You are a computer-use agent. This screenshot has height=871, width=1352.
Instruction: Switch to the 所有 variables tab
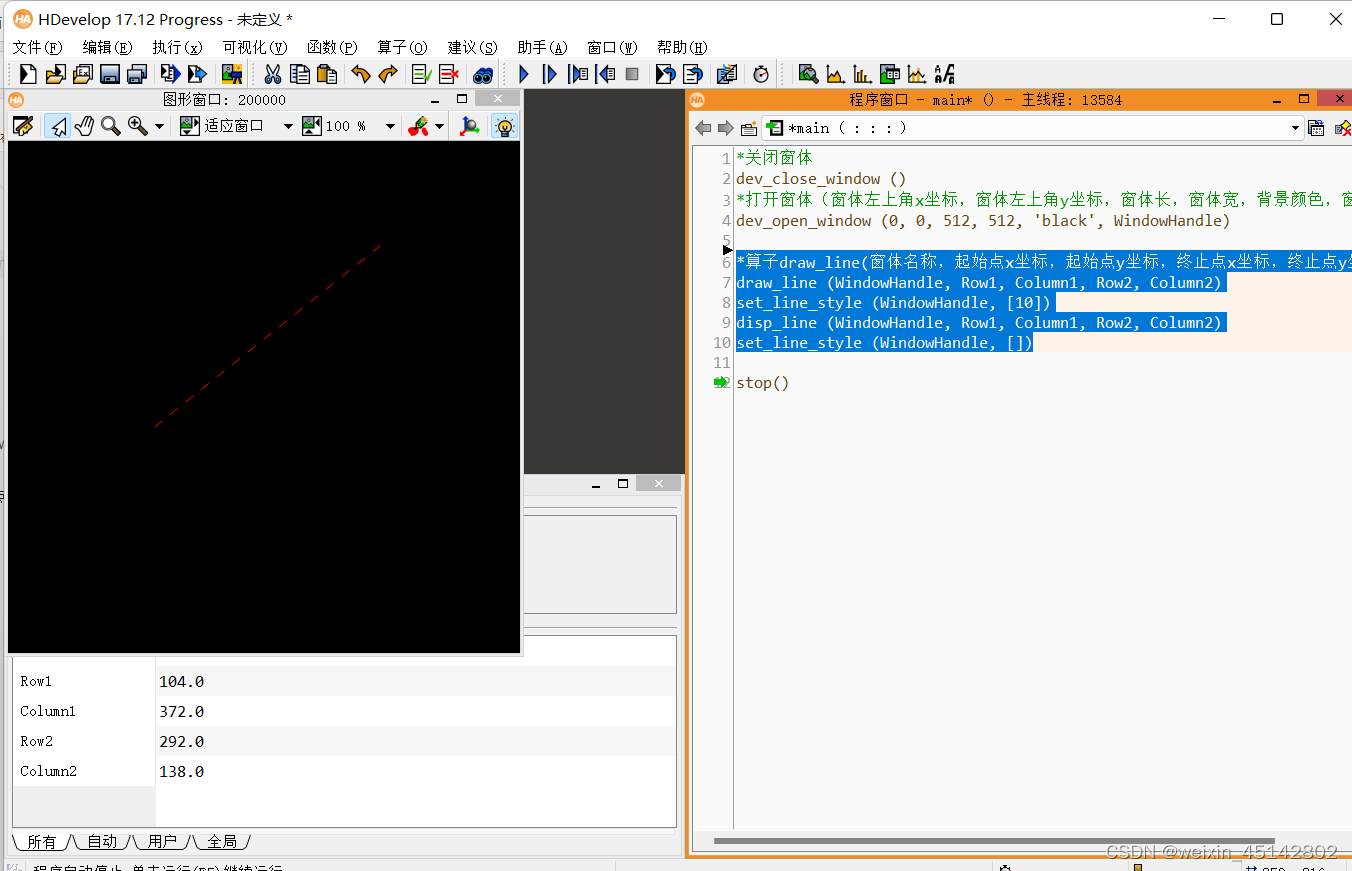(x=42, y=841)
